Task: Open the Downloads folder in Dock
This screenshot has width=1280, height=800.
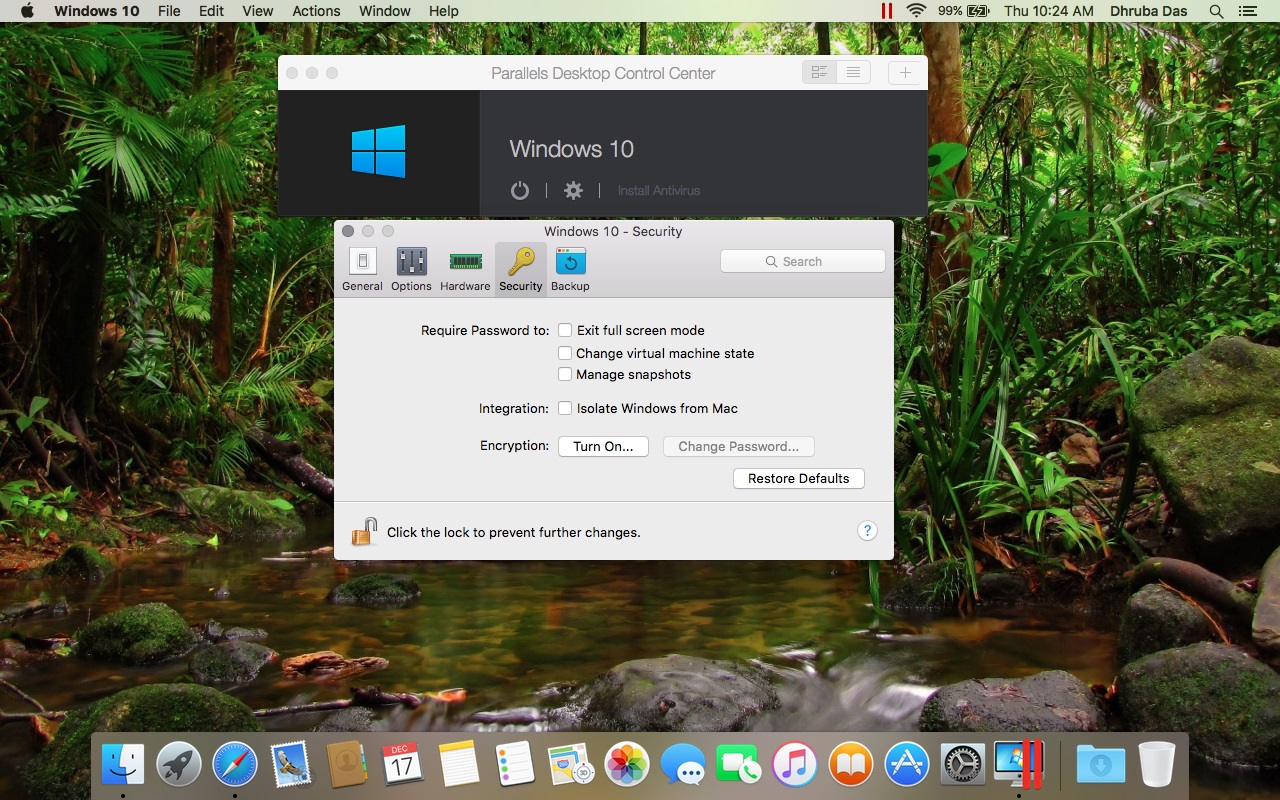Action: point(1101,765)
